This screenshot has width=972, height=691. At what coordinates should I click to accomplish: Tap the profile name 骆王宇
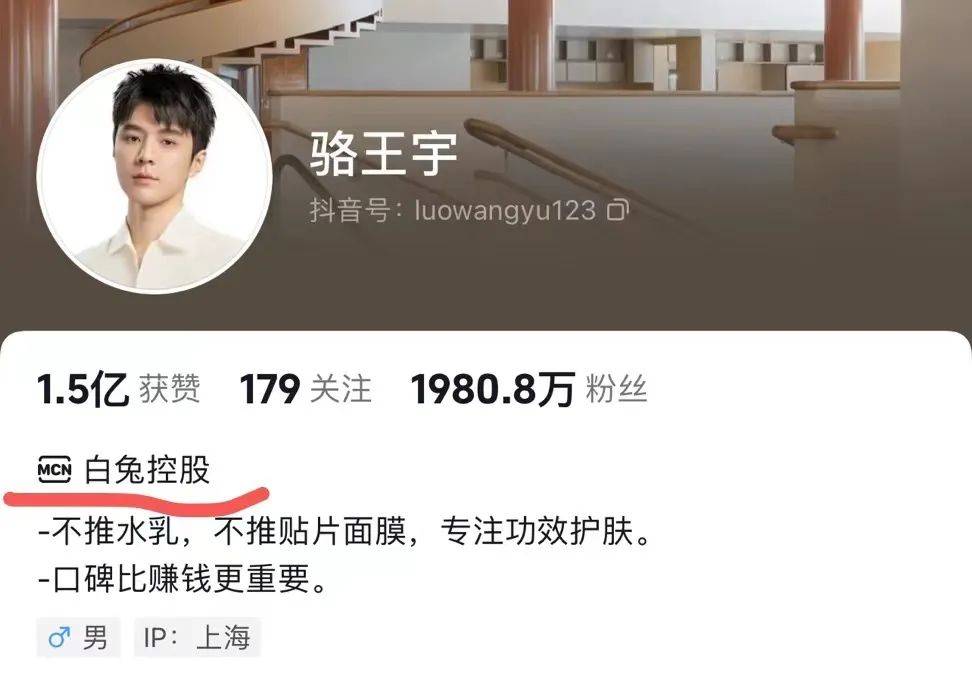(x=384, y=154)
